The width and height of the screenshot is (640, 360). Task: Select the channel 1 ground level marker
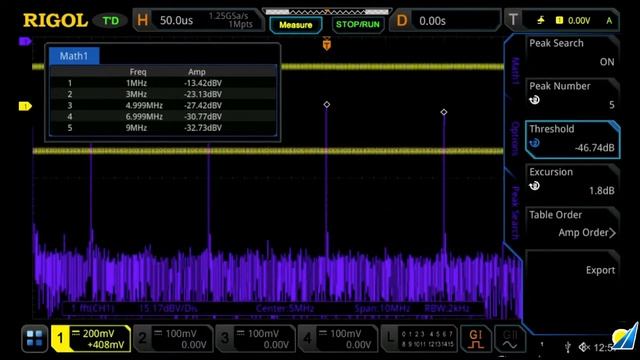tap(25, 107)
